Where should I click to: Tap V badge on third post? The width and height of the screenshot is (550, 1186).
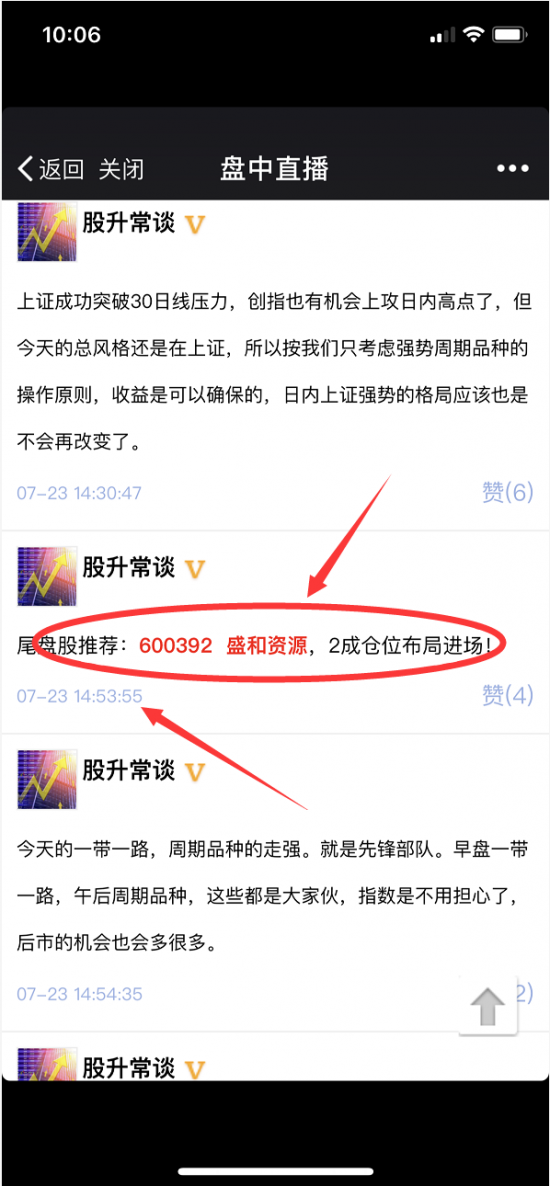click(x=196, y=771)
